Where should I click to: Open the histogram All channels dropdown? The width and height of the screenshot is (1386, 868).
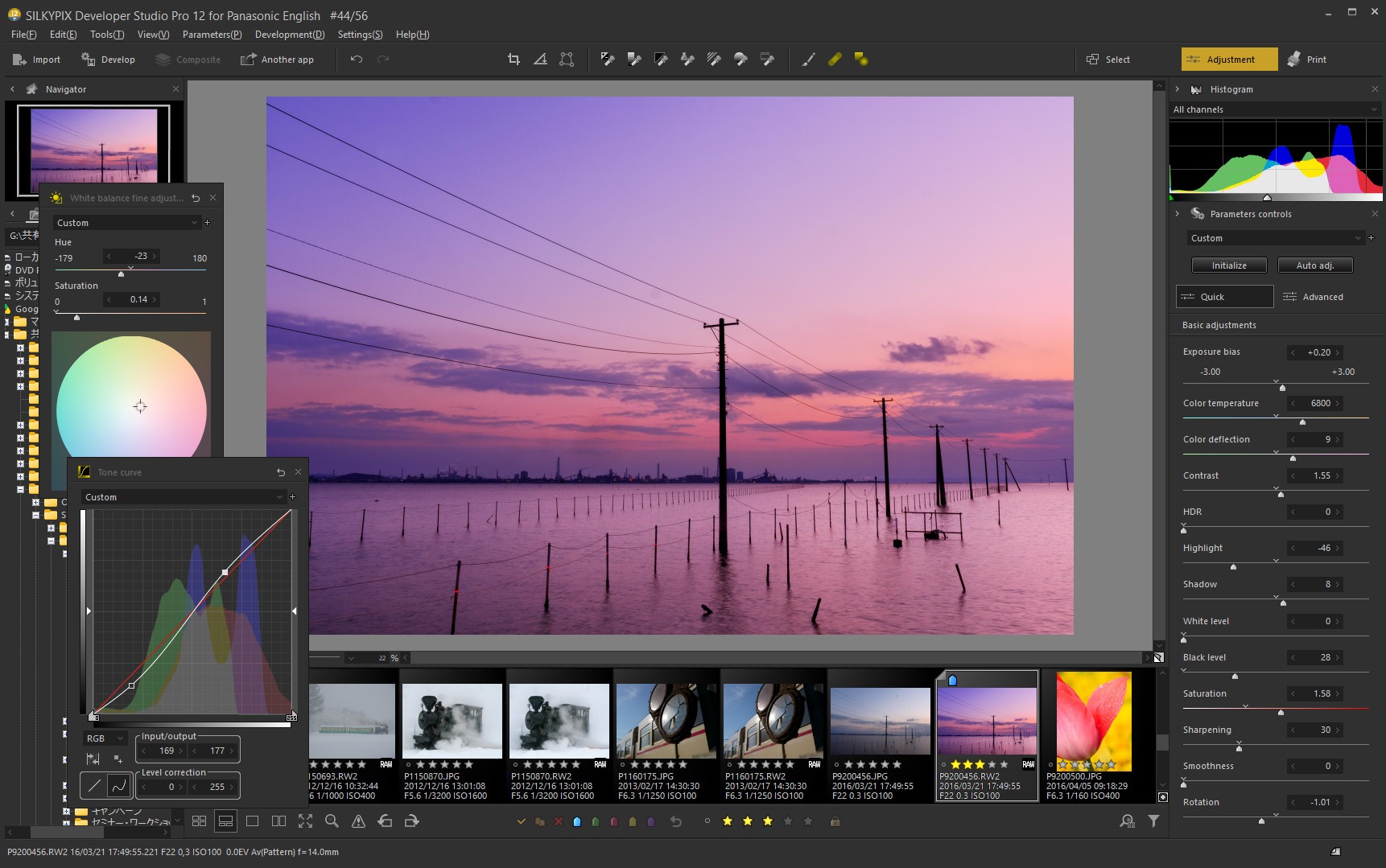pyautogui.click(x=1275, y=109)
